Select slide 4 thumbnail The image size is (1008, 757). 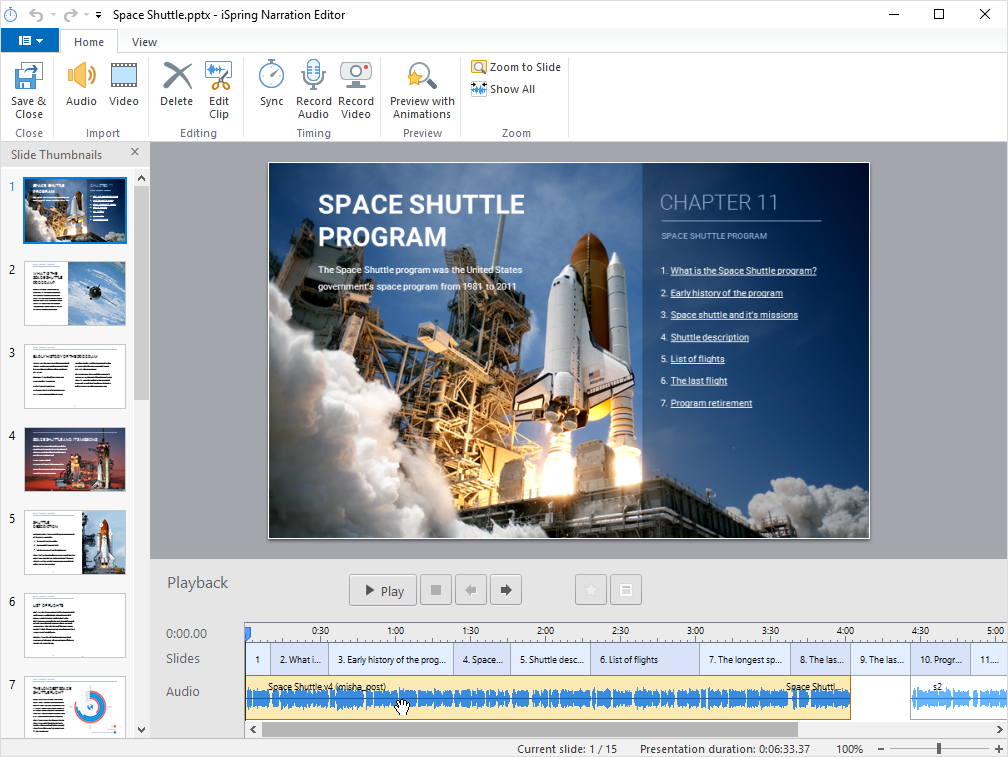75,459
